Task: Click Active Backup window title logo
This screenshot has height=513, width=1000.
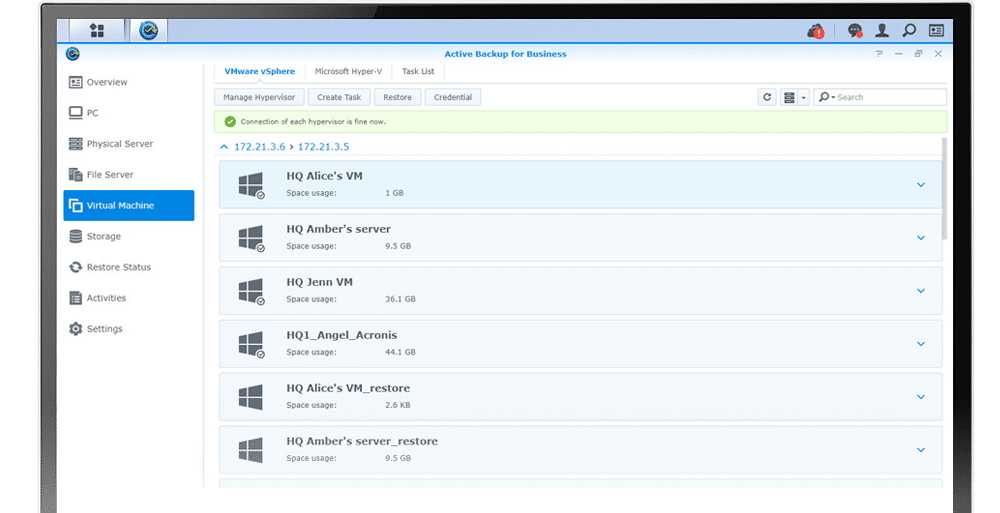Action: (73, 54)
